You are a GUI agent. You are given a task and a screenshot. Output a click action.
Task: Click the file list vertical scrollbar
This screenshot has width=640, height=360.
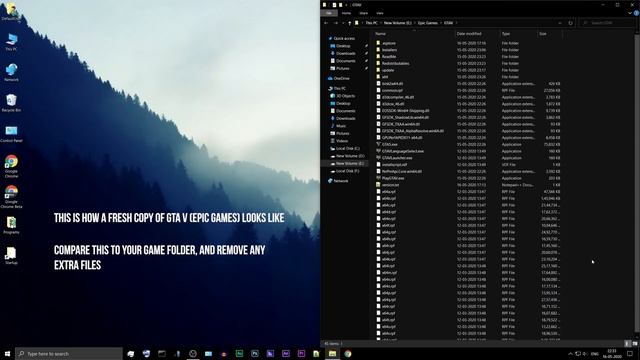click(x=637, y=184)
